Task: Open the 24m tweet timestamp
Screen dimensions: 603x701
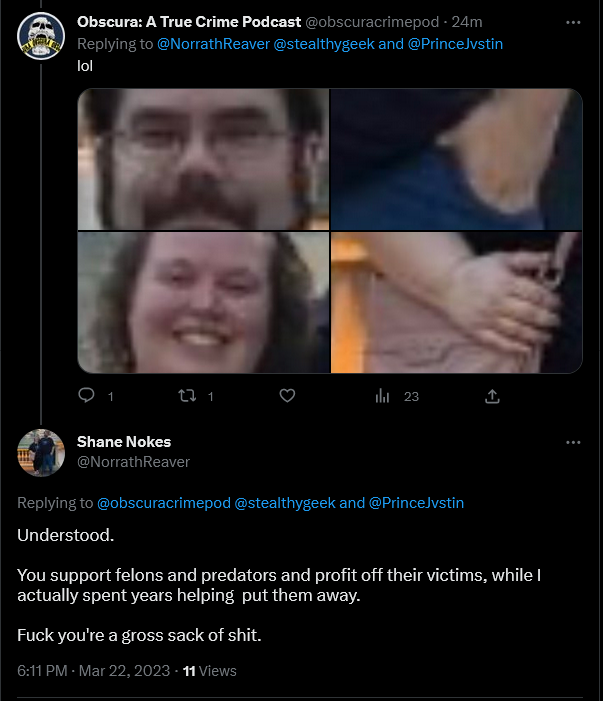Action: [x=467, y=22]
